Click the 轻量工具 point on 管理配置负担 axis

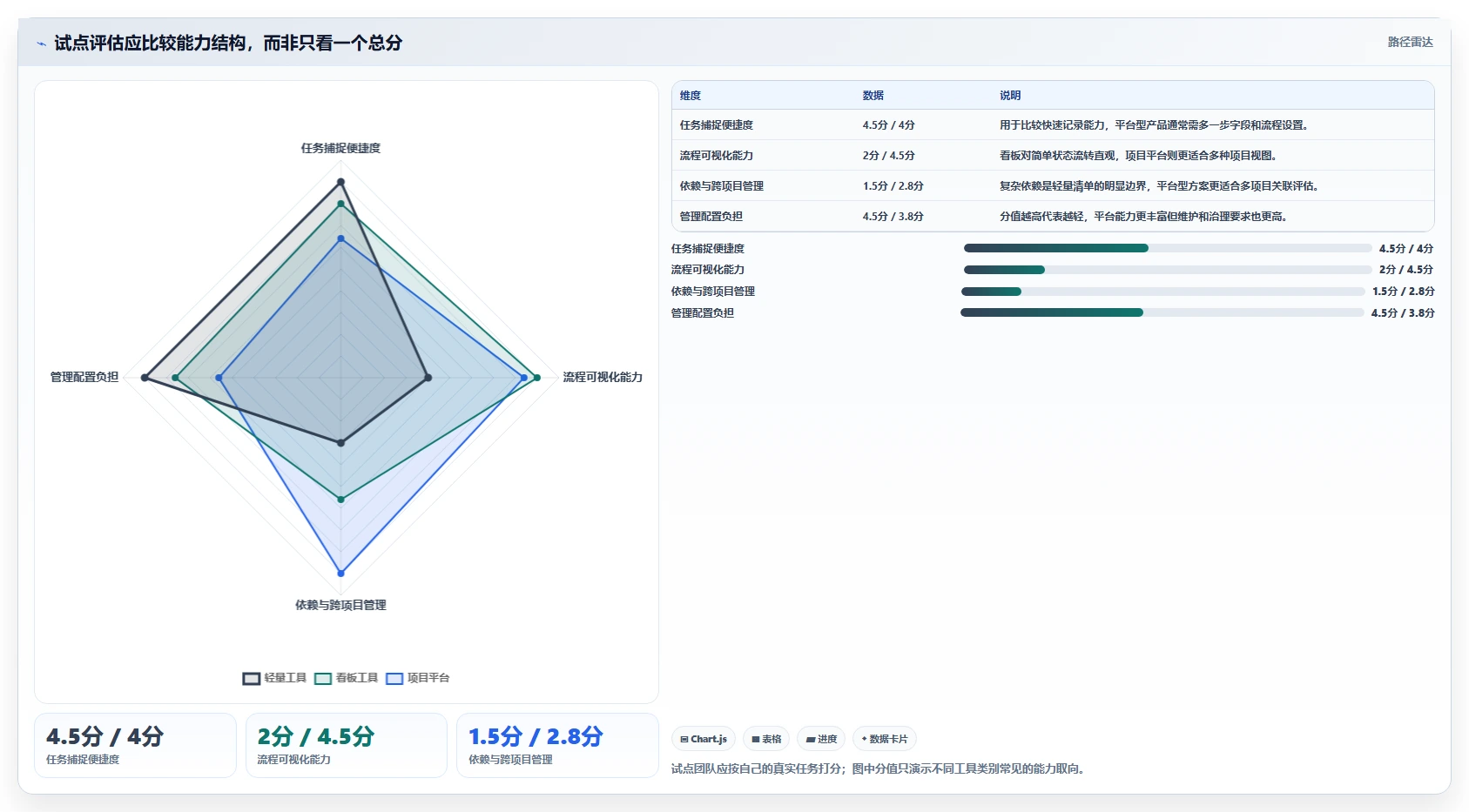point(145,378)
